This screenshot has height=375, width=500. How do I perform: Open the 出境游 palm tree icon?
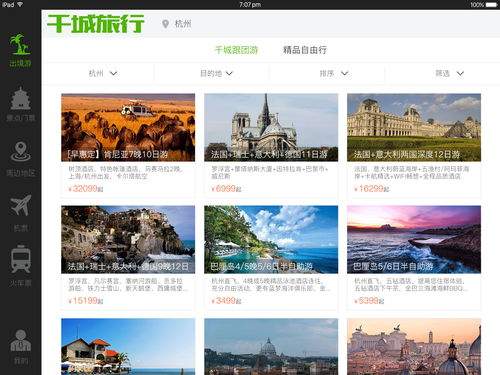[20, 44]
